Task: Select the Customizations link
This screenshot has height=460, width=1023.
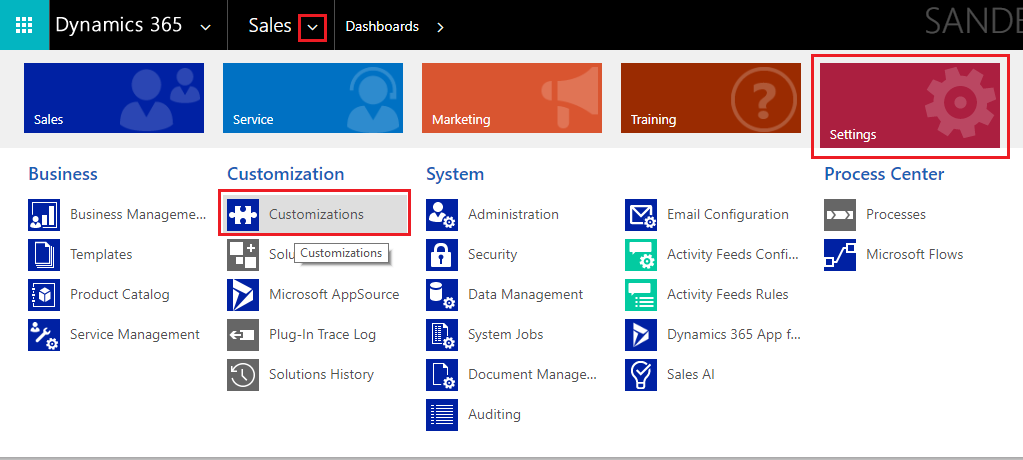Action: [x=316, y=214]
